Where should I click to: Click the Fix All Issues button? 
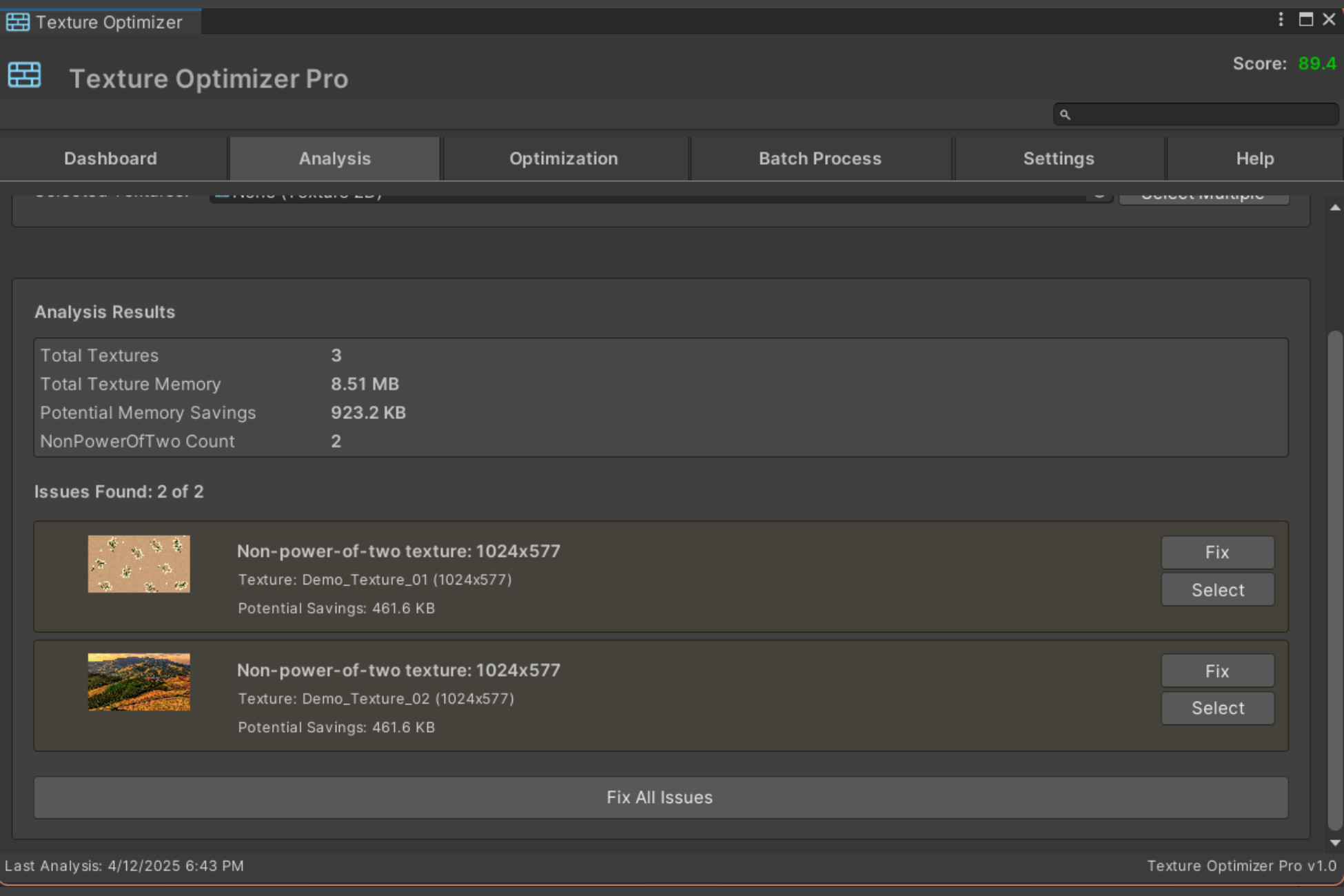tap(660, 797)
